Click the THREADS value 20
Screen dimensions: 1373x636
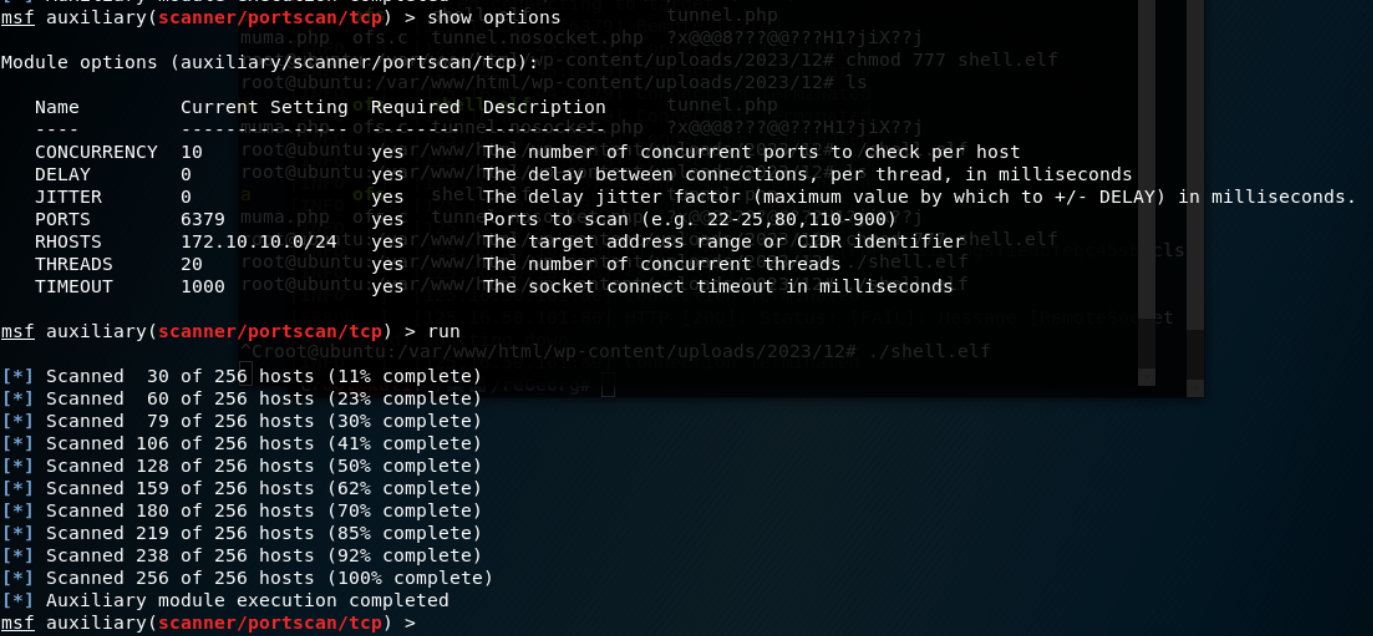(x=192, y=264)
